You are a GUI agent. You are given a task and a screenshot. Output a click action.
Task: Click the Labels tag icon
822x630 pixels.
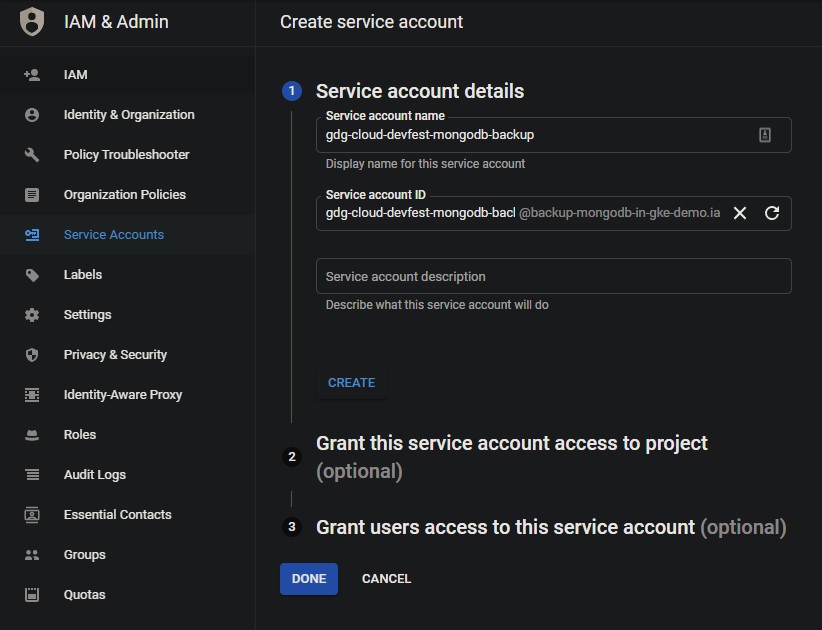point(32,275)
